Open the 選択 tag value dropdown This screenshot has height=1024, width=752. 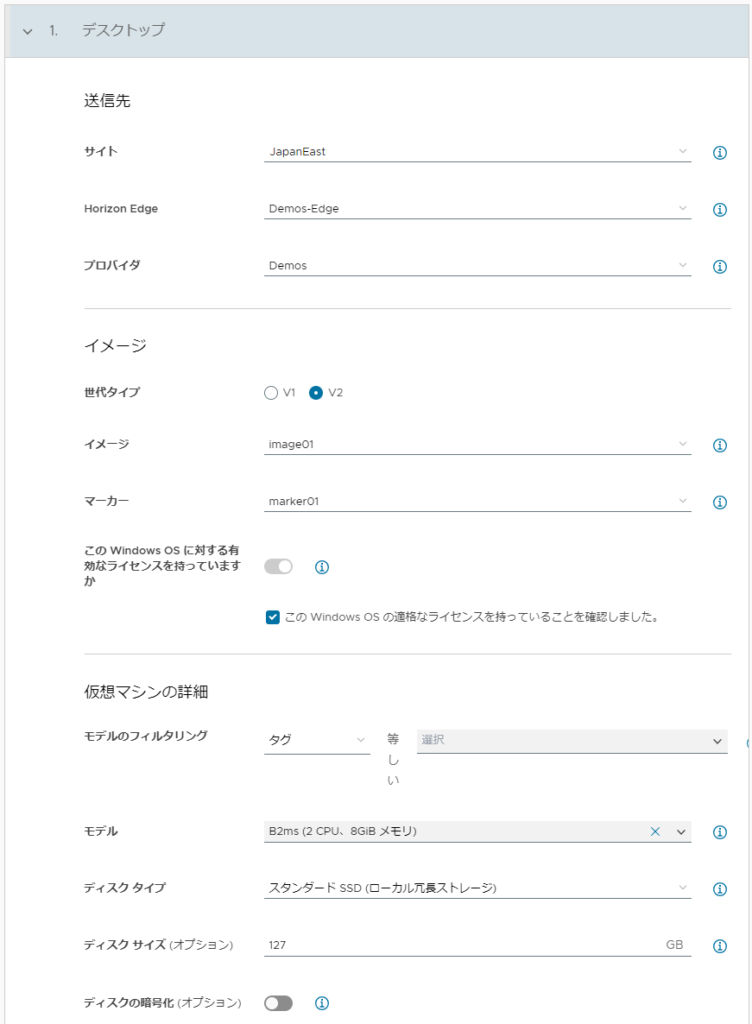(572, 741)
